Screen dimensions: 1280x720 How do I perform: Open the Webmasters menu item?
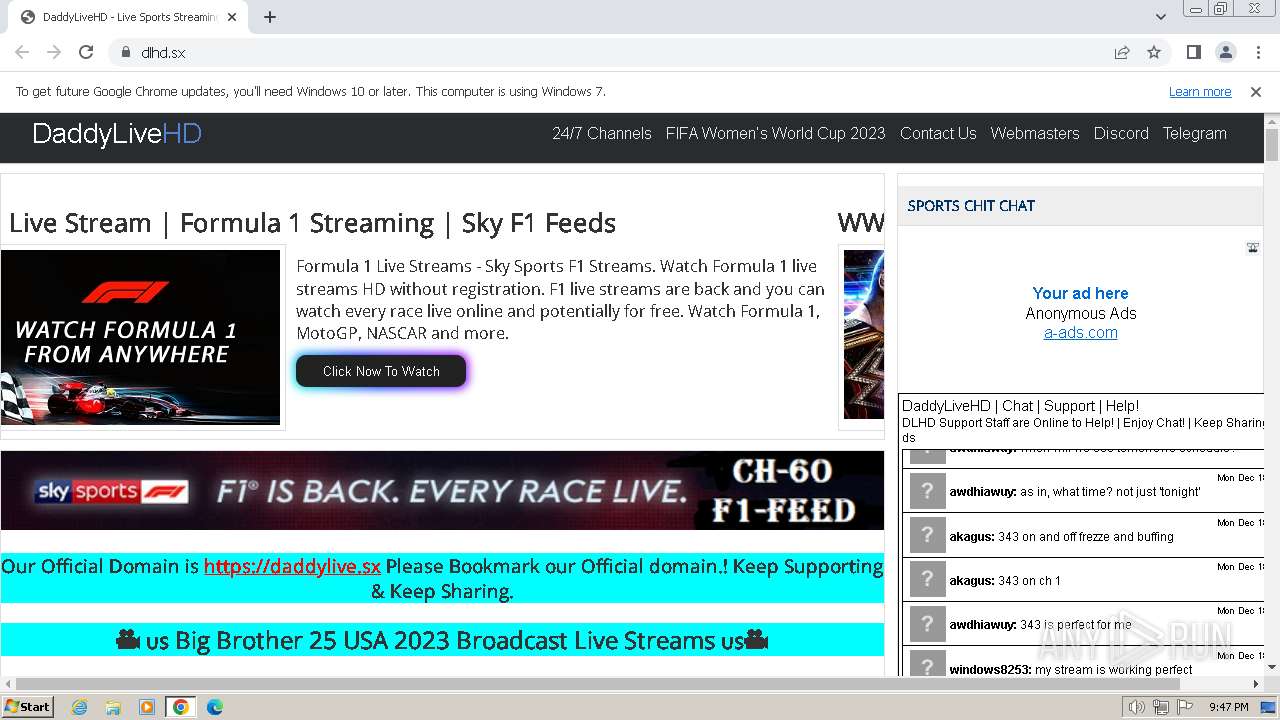(x=1035, y=133)
